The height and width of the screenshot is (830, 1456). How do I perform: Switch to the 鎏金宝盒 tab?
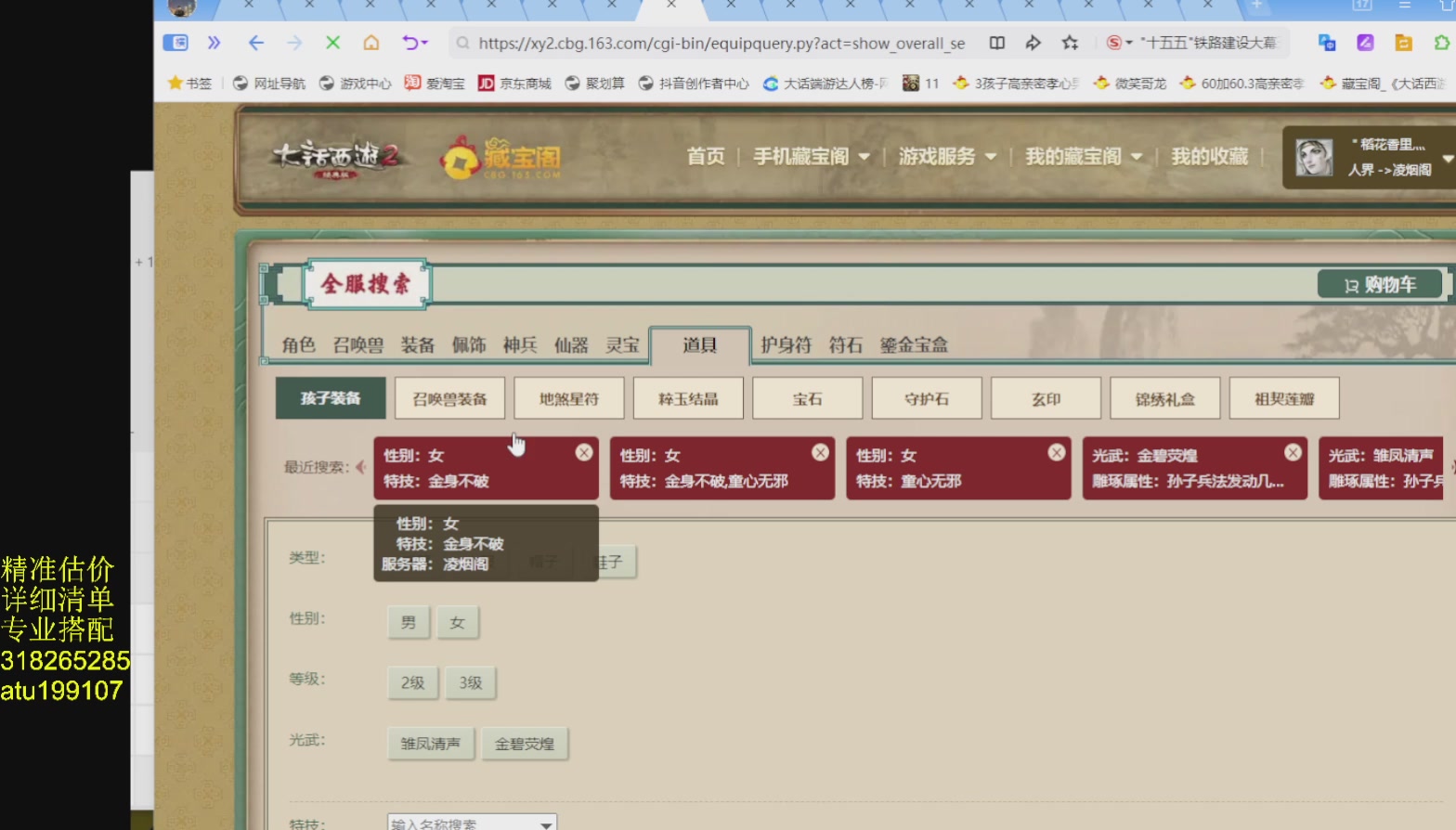point(915,345)
